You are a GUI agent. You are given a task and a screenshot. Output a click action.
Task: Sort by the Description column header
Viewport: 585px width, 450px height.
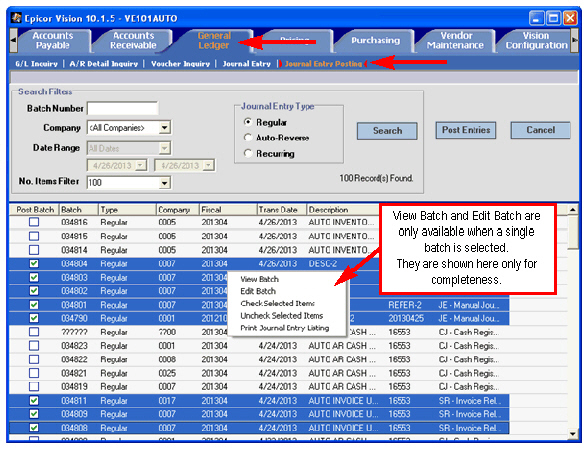click(342, 210)
